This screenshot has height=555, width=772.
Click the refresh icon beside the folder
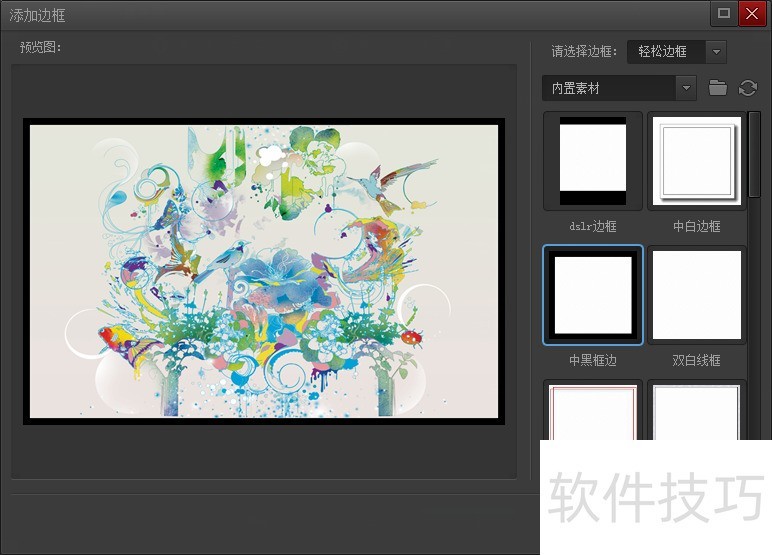747,88
